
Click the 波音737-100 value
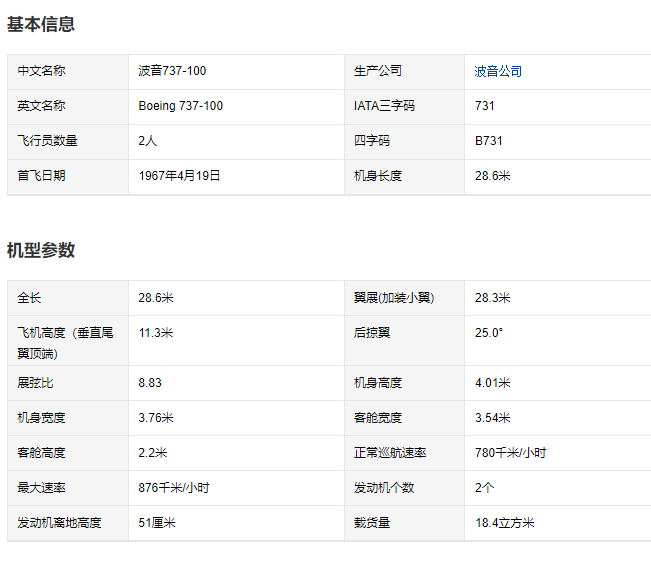click(172, 71)
